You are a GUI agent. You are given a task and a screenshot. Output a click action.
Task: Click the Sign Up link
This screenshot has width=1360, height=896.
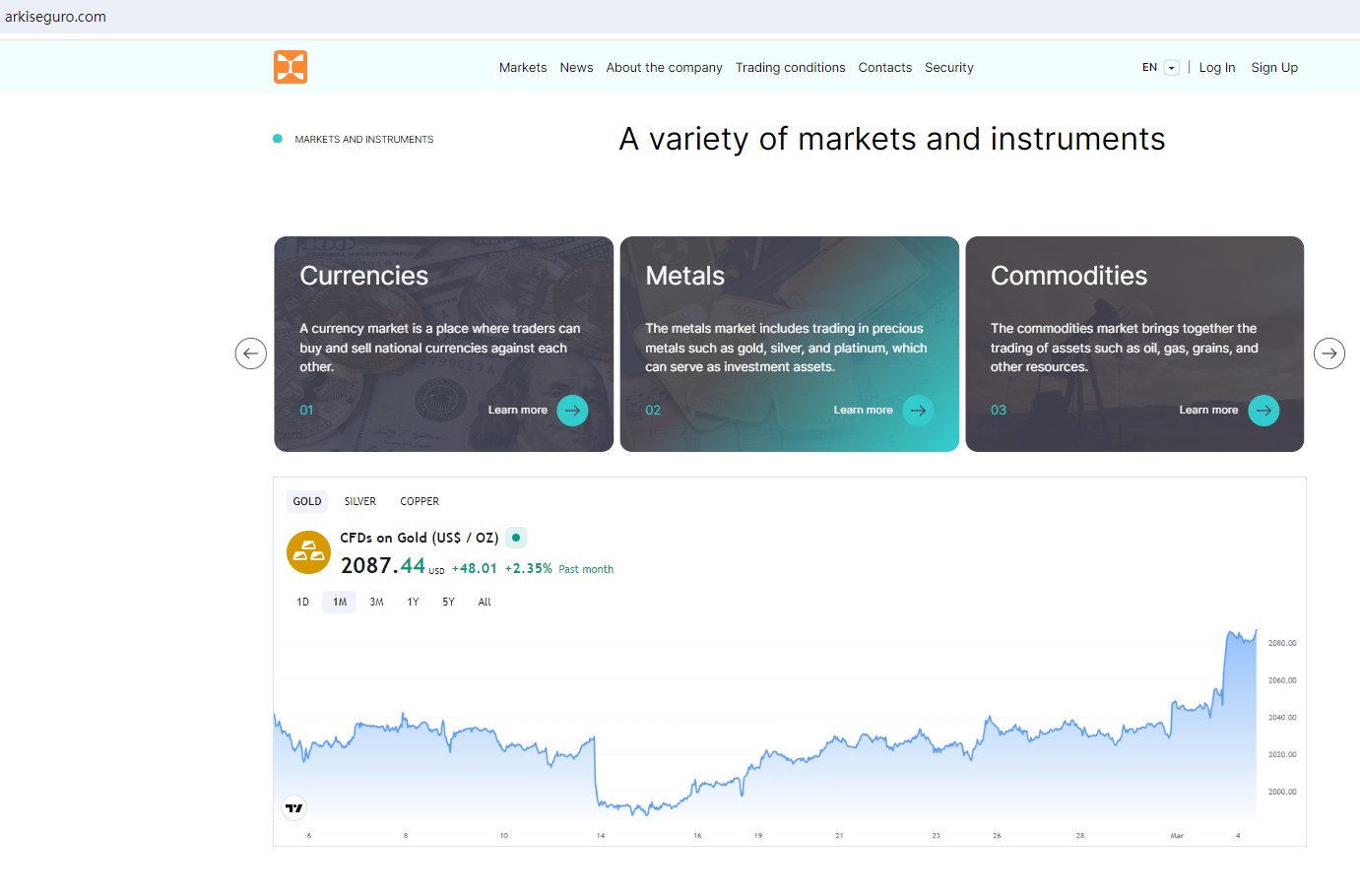[1274, 68]
